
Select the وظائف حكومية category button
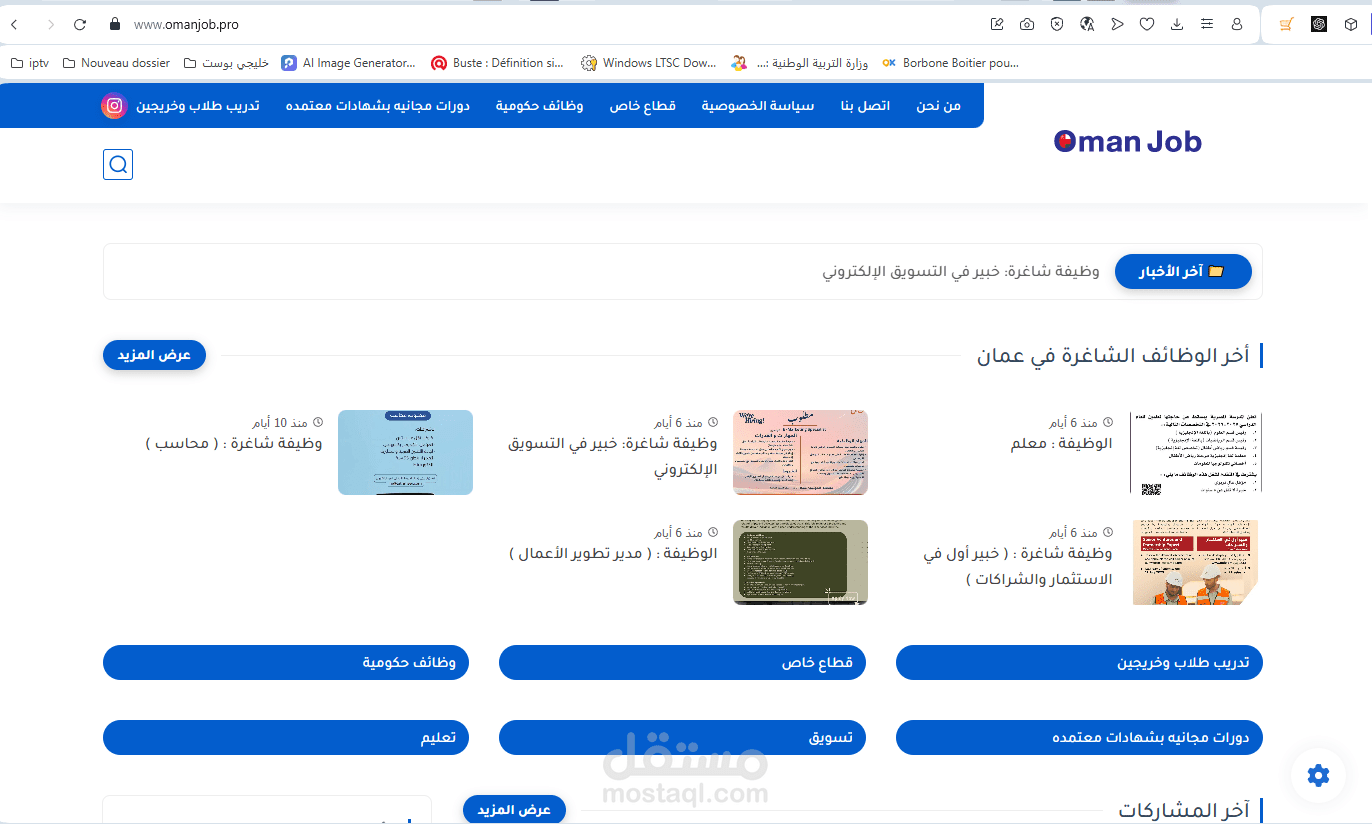click(x=286, y=663)
